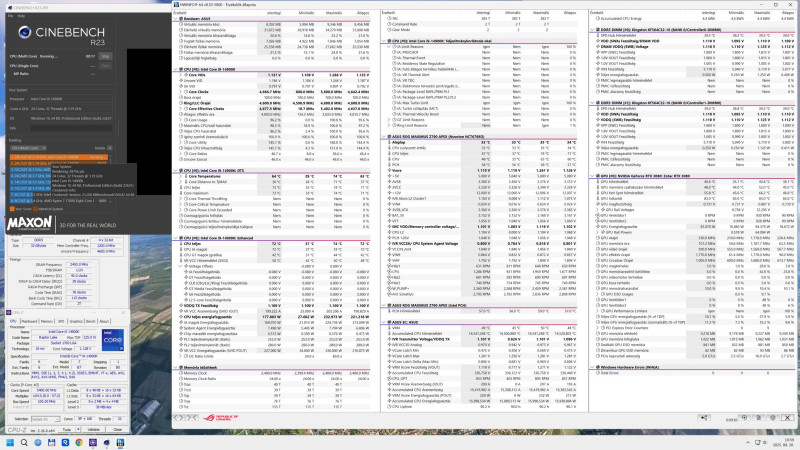Open the Help menu in Cinebench
This screenshot has height=450, width=800.
tap(21, 16)
